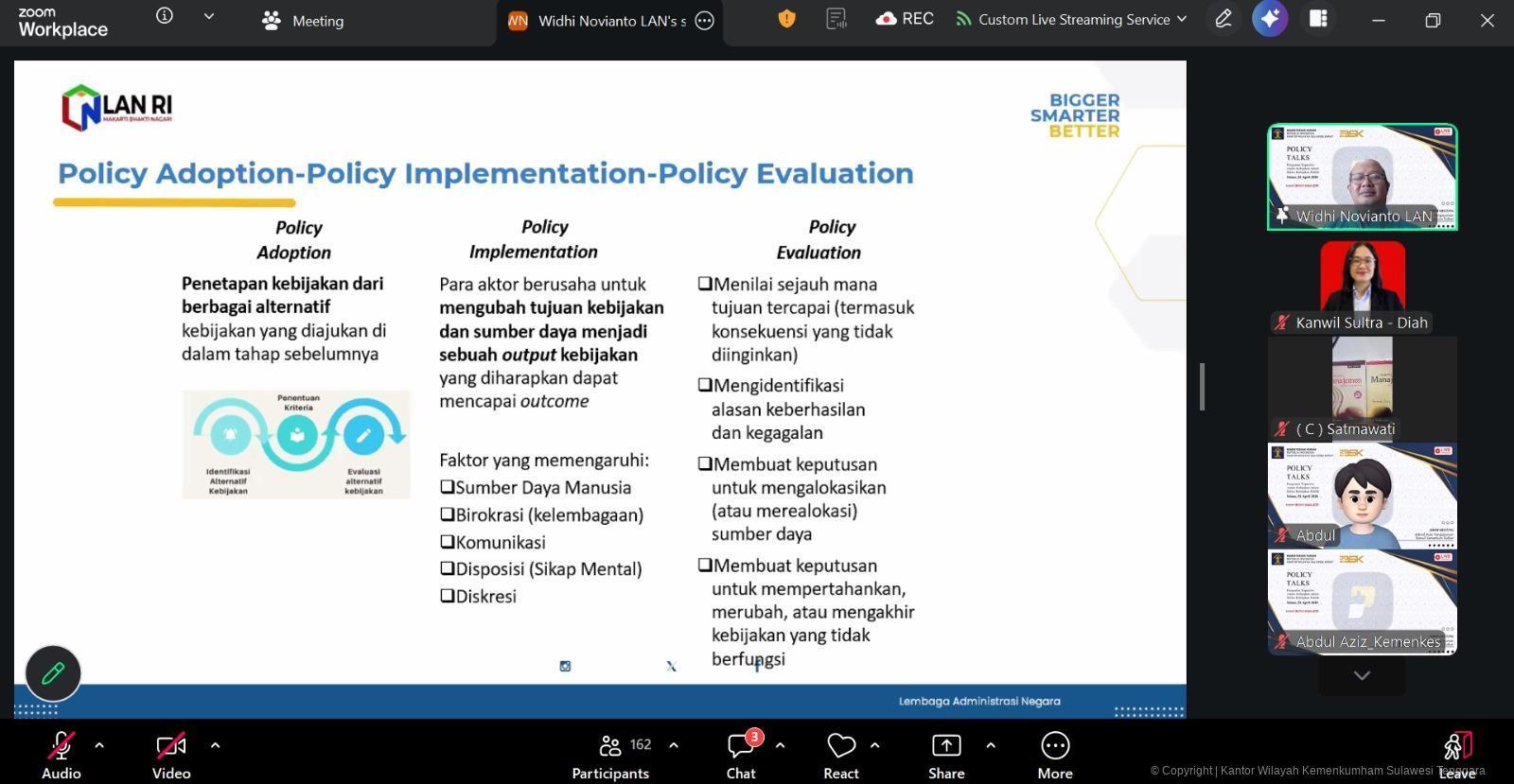Viewport: 1514px width, 784px height.
Task: Open the meeting info icon
Action: [x=165, y=16]
